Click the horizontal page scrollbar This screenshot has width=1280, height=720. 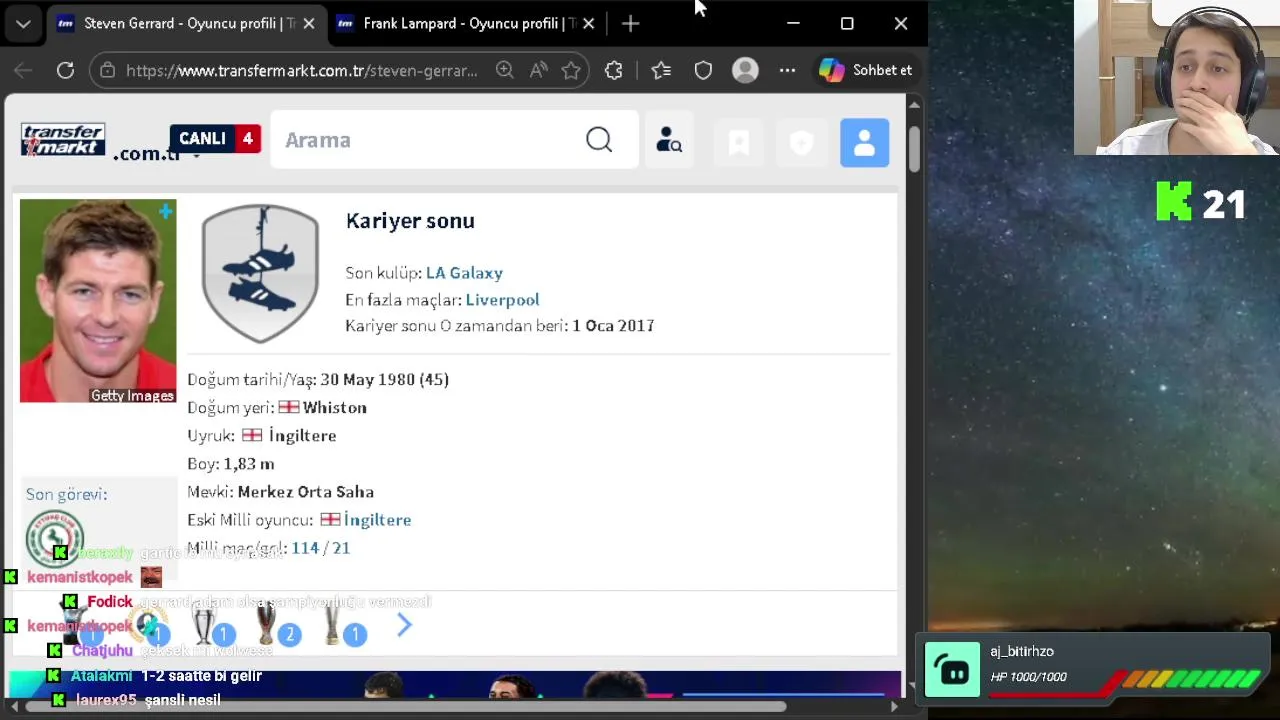pyautogui.click(x=405, y=706)
